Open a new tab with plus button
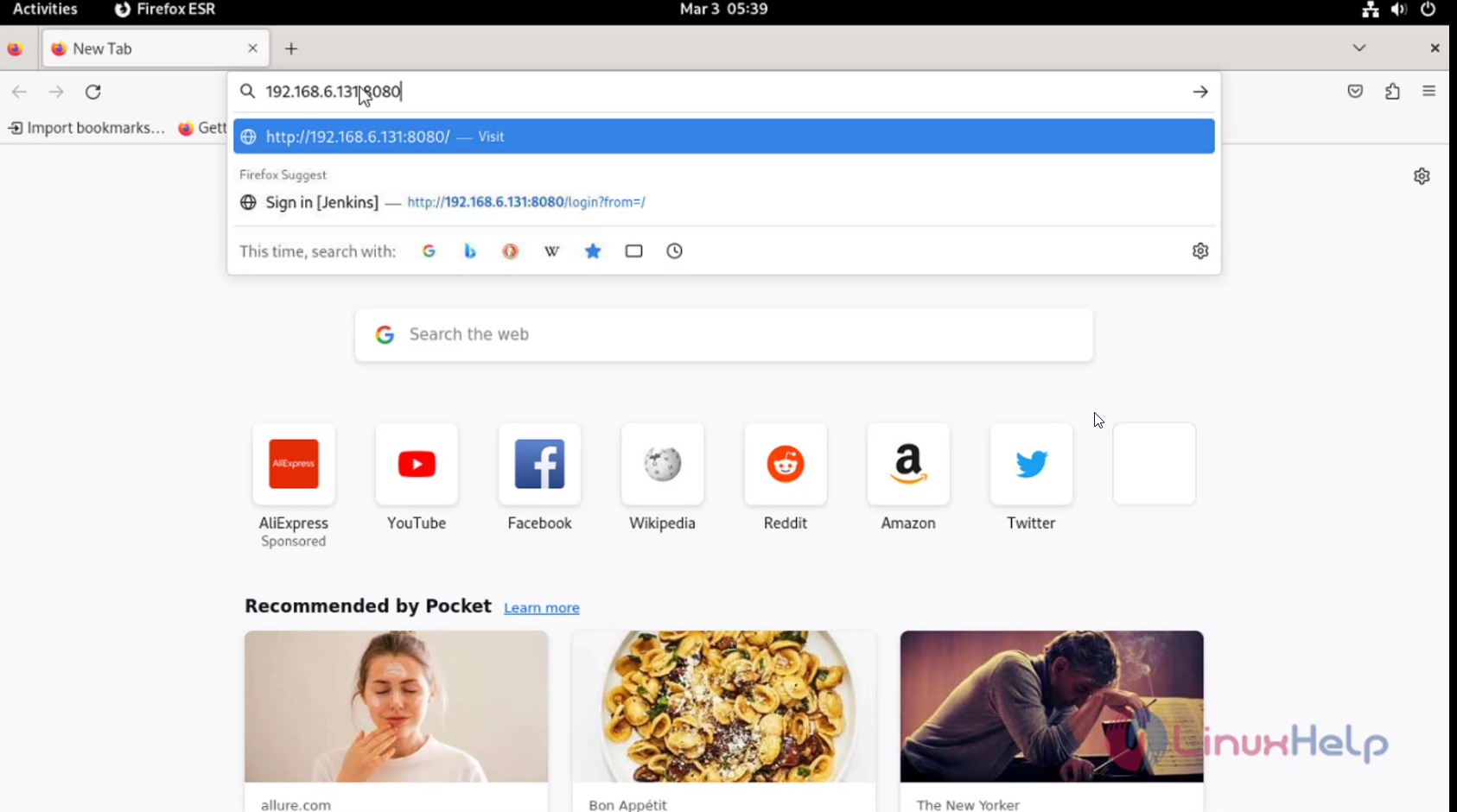The height and width of the screenshot is (812, 1457). (291, 49)
